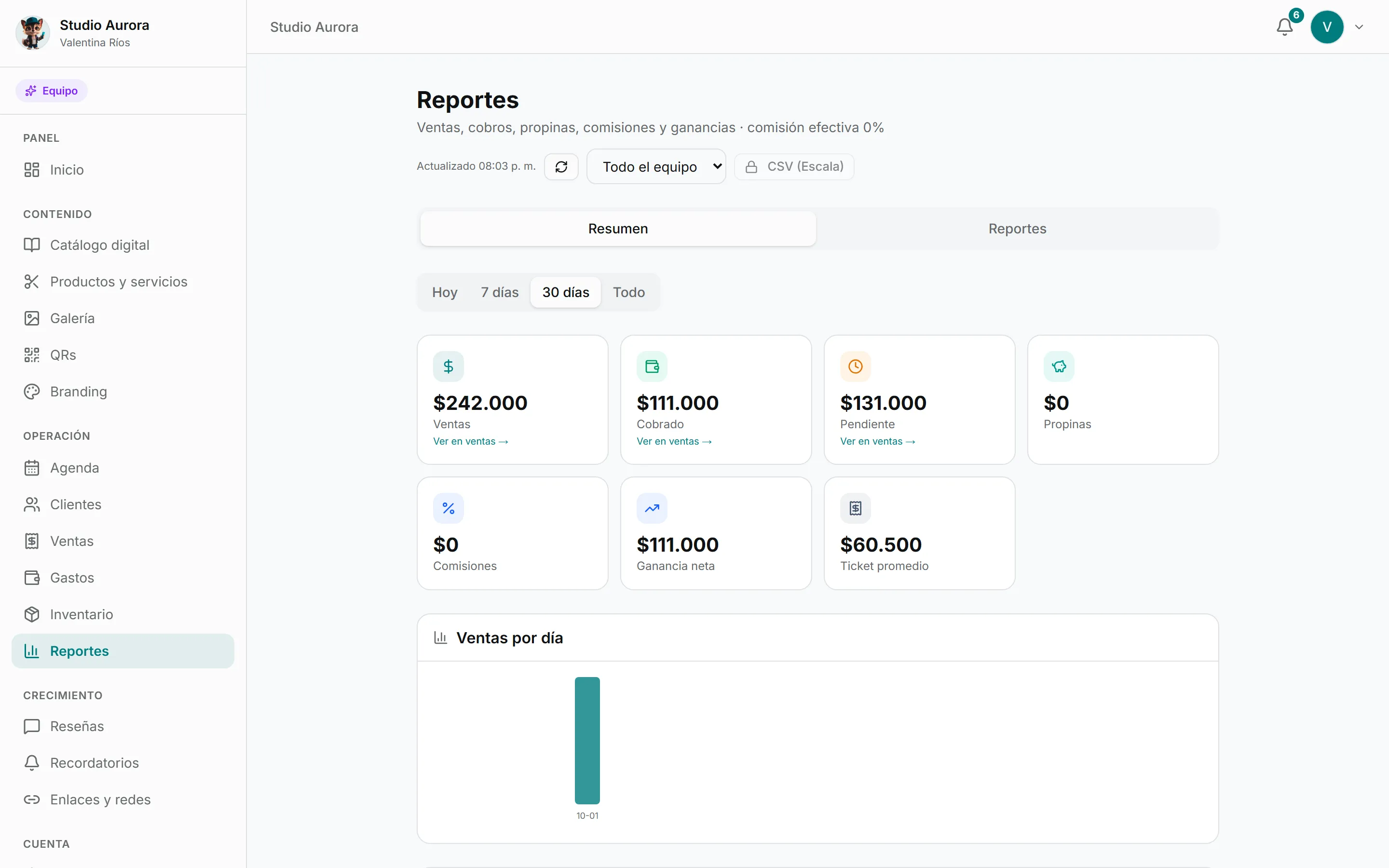
Task: Switch to the Reportes tab
Action: [1017, 229]
